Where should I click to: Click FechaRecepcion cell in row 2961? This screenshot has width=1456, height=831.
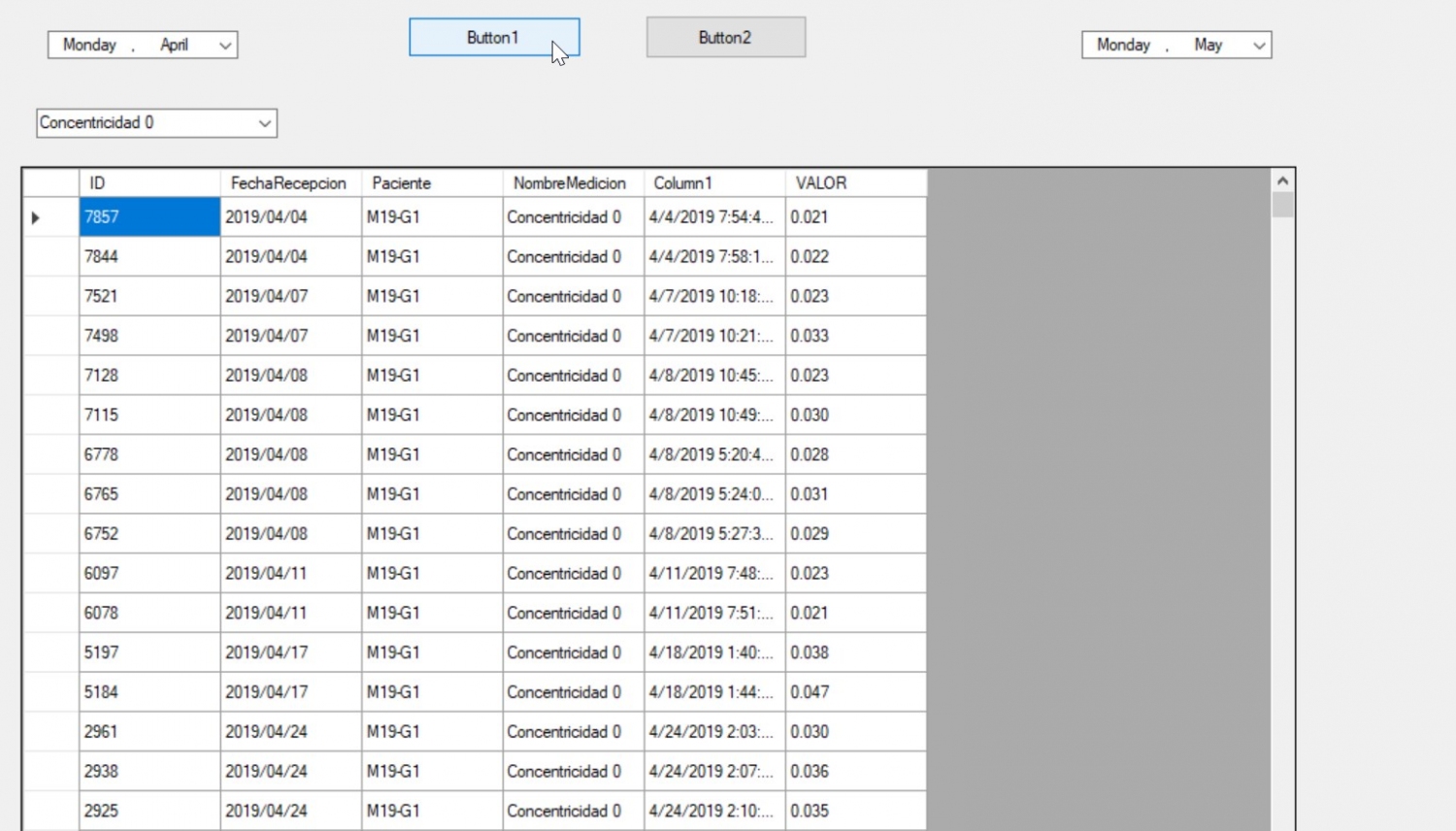[x=291, y=732]
